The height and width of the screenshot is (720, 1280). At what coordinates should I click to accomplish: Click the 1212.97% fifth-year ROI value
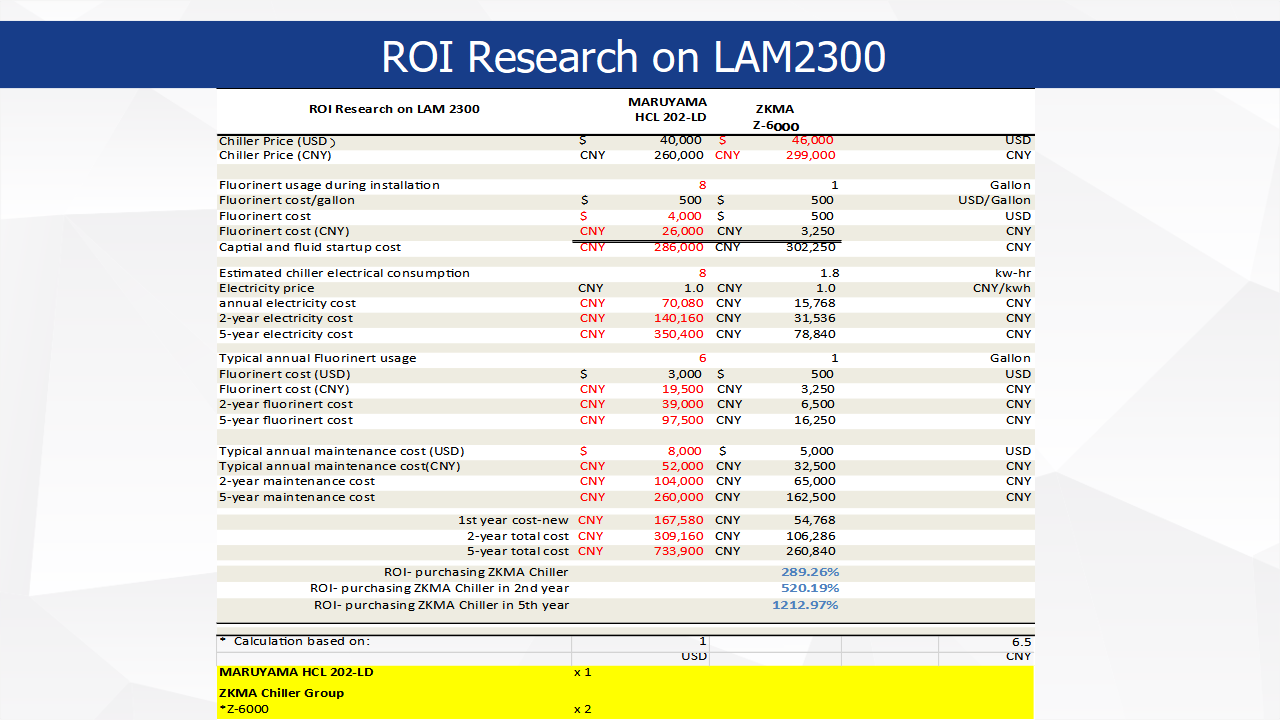pos(805,605)
